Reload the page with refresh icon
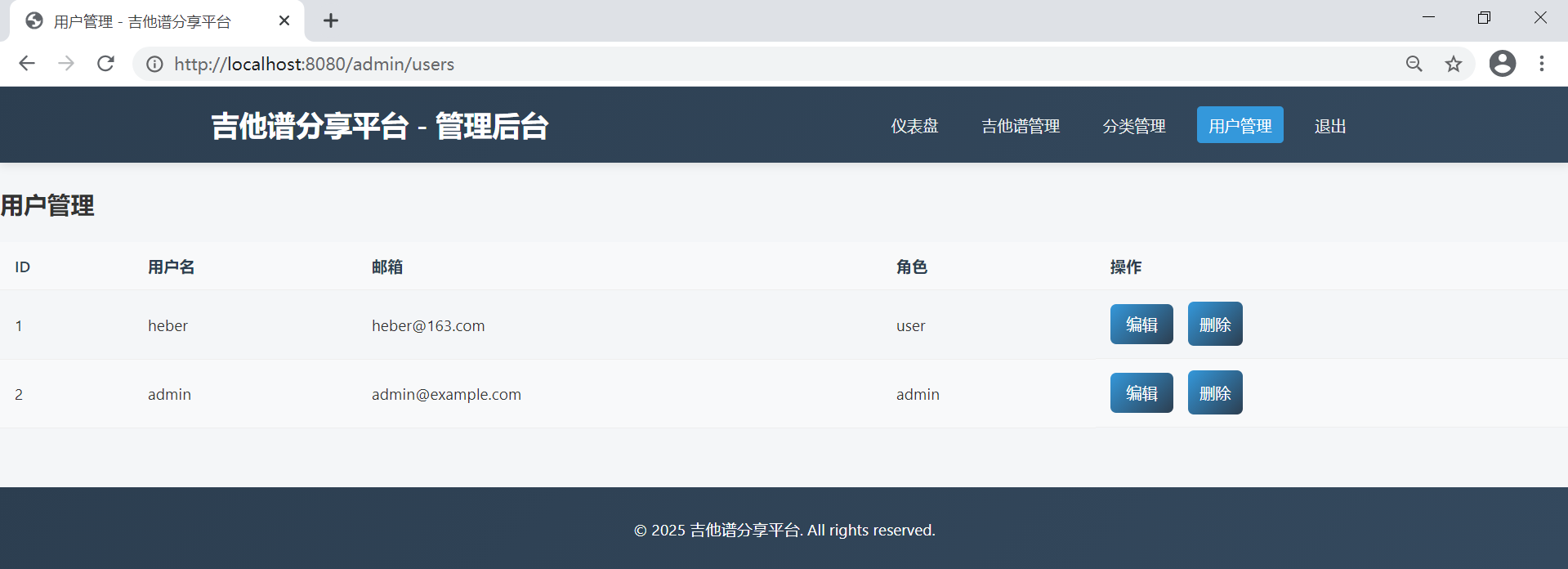1568x569 pixels. coord(105,64)
